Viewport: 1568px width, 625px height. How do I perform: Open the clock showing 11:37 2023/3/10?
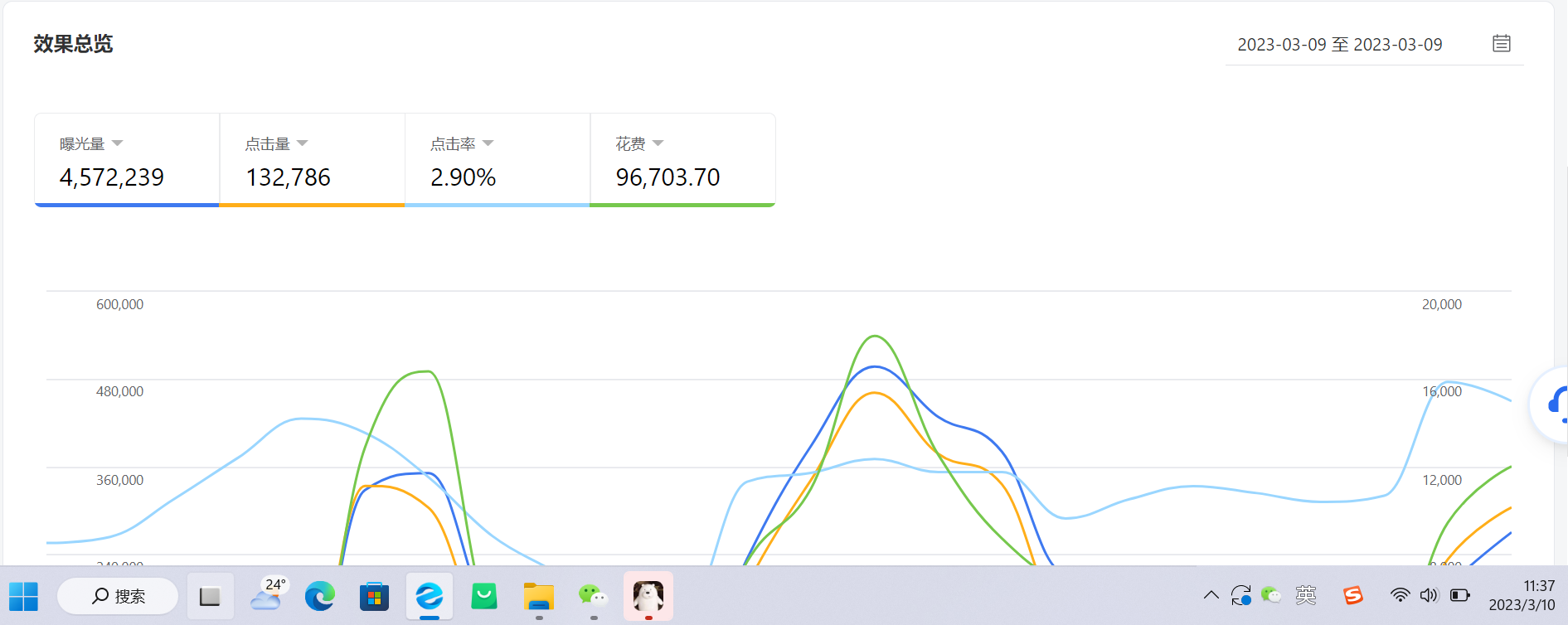point(1522,596)
